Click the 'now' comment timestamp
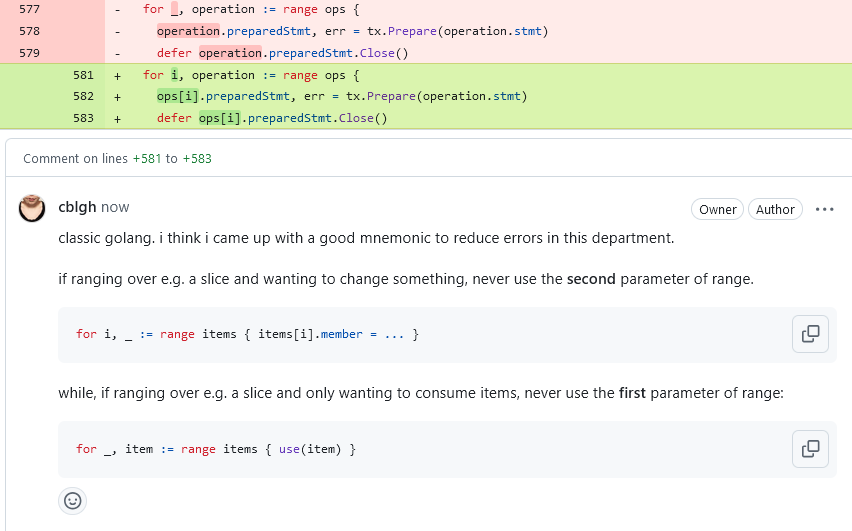852x531 pixels. tap(115, 207)
